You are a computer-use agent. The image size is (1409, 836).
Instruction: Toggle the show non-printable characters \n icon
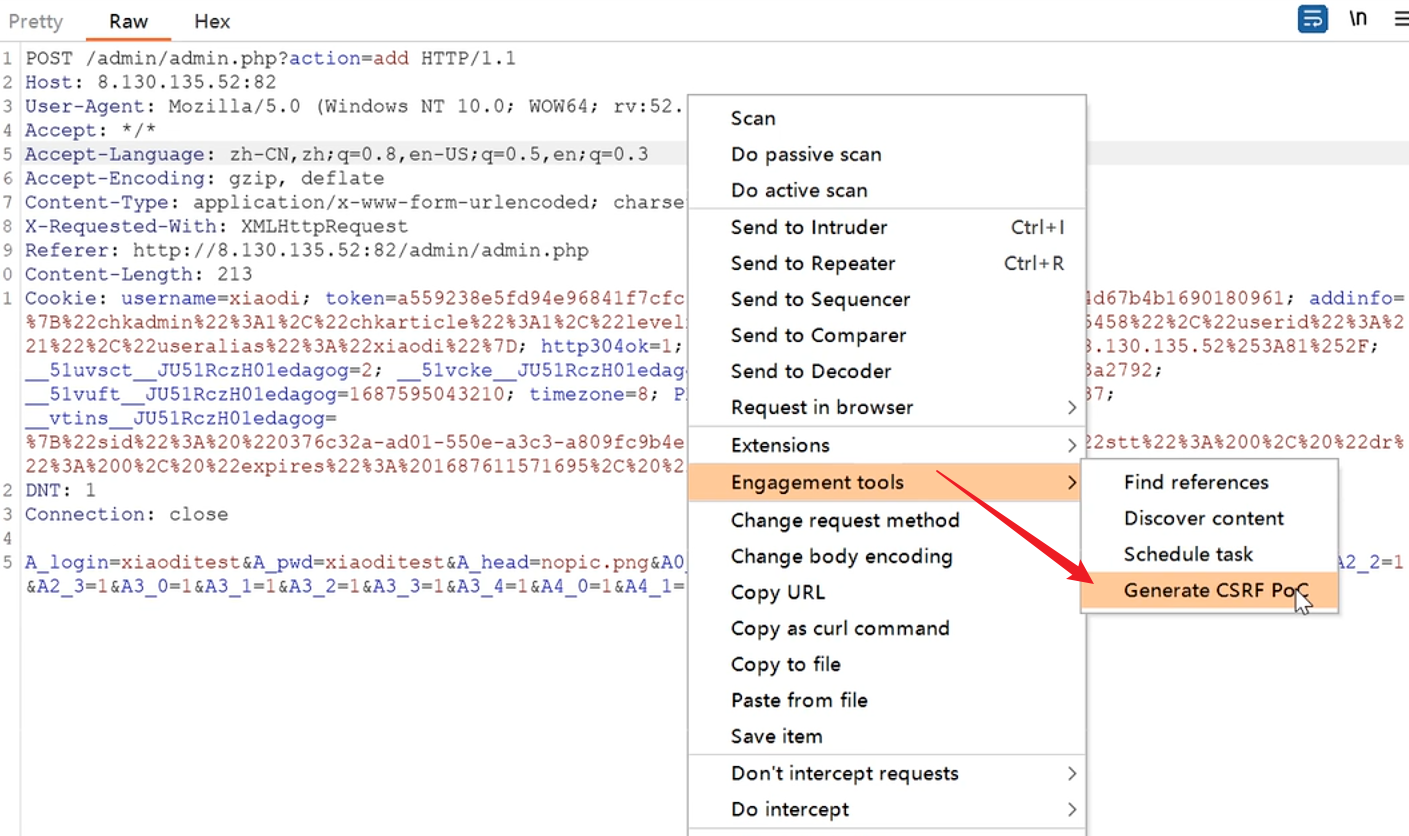[x=1358, y=19]
